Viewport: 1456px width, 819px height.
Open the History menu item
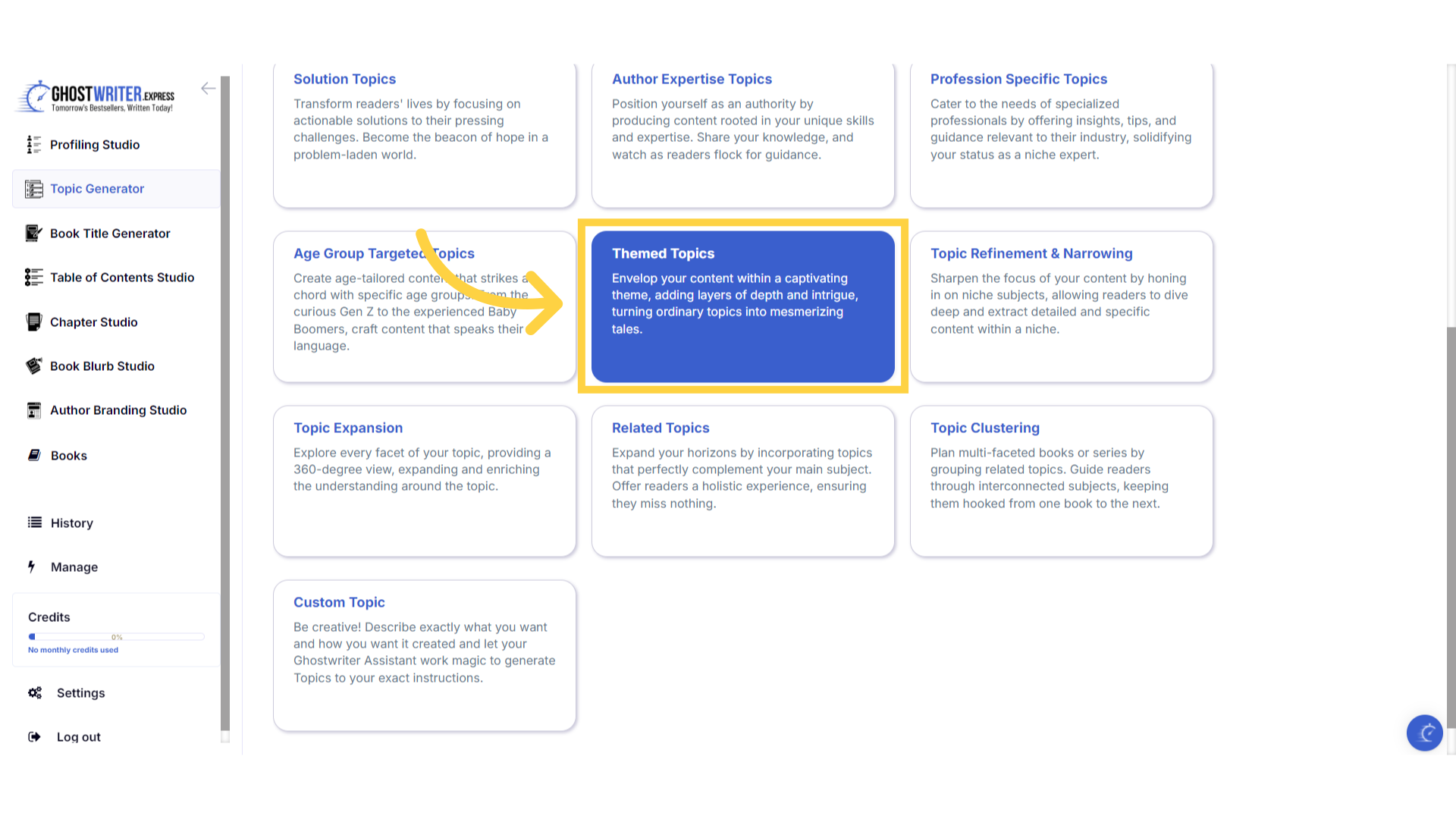click(71, 523)
